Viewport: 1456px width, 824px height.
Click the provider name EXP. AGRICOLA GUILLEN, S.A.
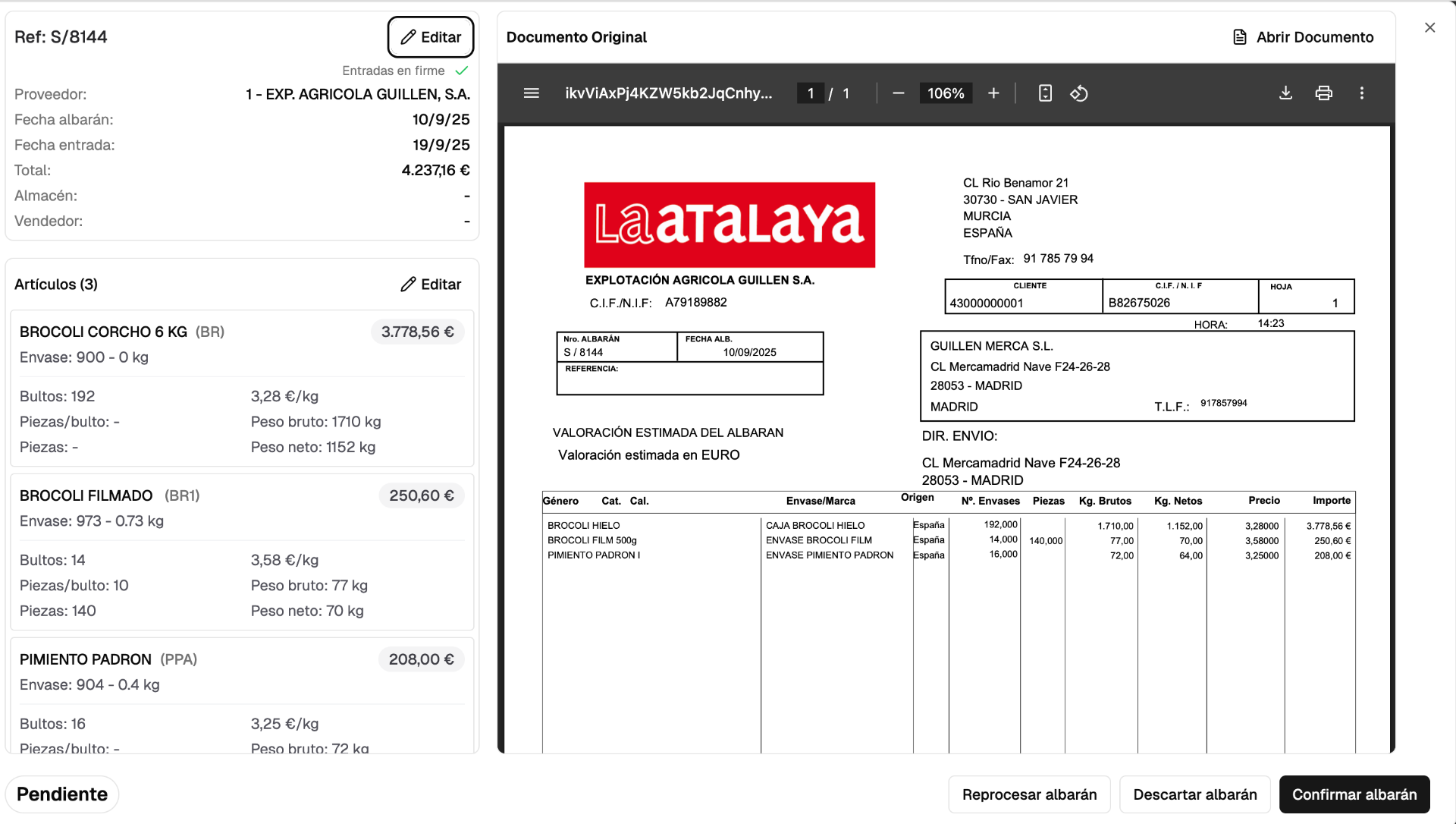368,94
